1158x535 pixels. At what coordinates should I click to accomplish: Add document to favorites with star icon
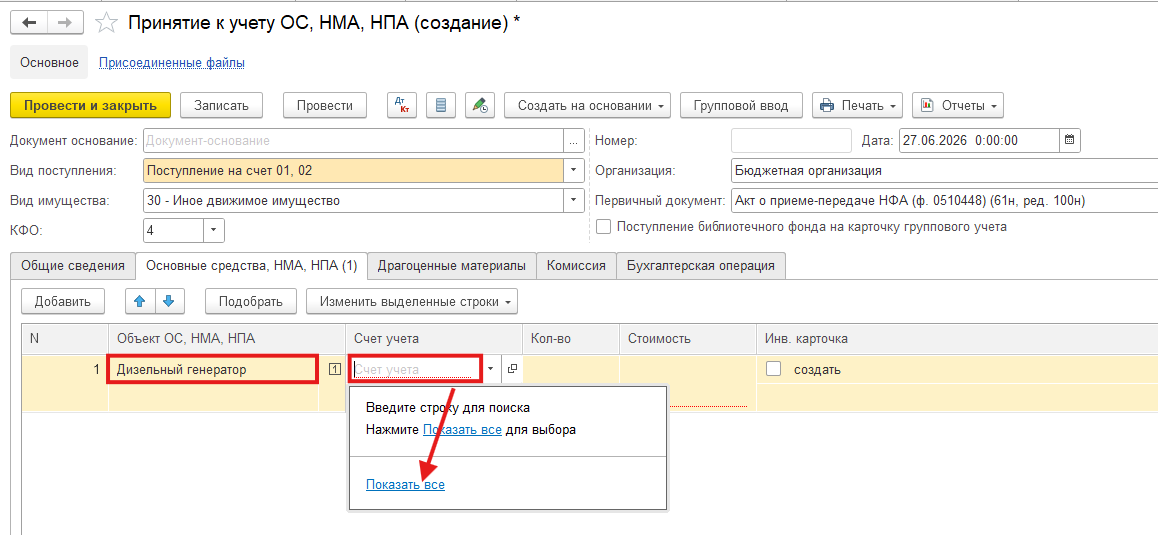point(107,23)
